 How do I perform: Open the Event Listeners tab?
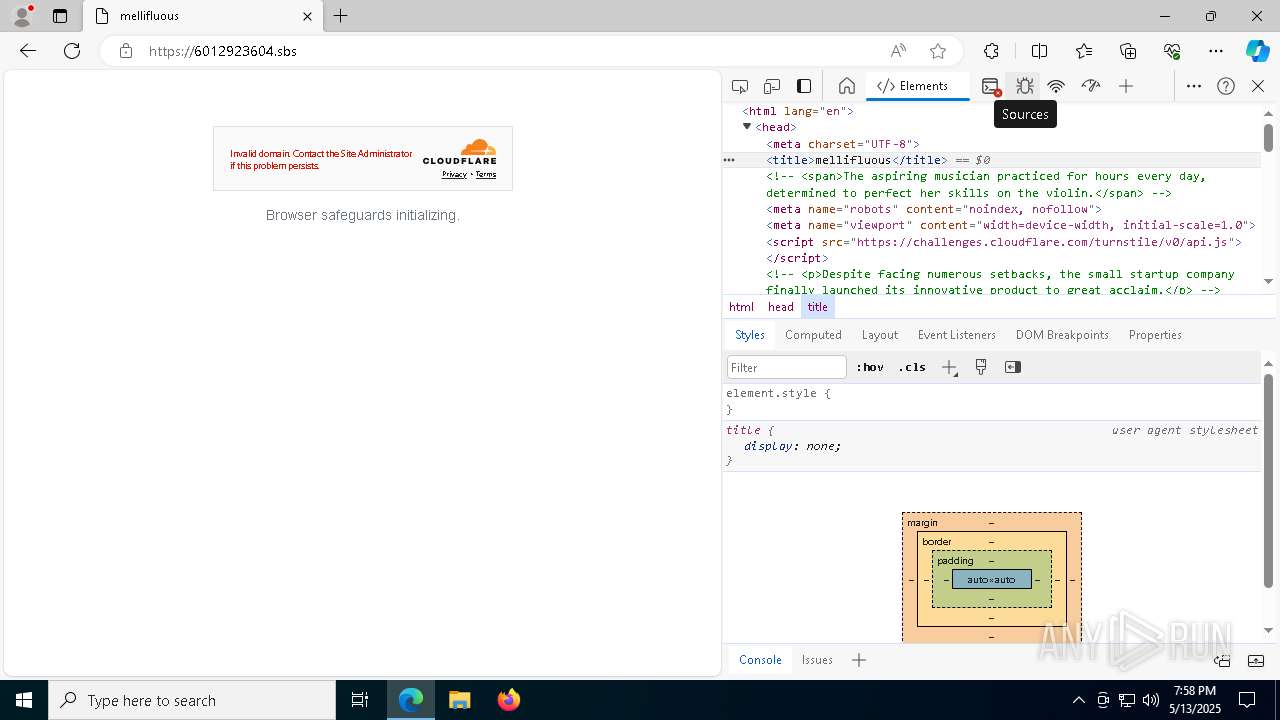point(957,335)
